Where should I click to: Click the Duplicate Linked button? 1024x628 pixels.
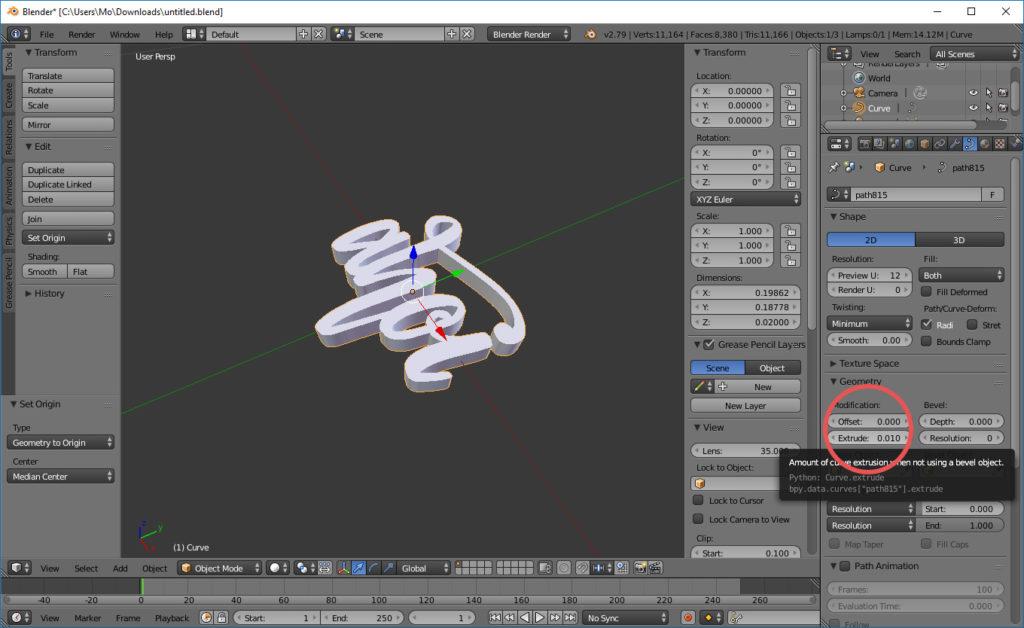(x=68, y=185)
